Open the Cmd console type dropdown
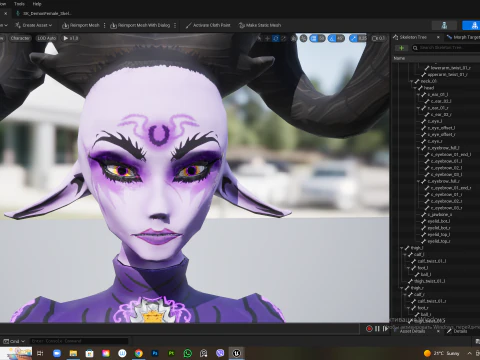Image resolution: width=480 pixels, height=360 pixels. [14, 341]
